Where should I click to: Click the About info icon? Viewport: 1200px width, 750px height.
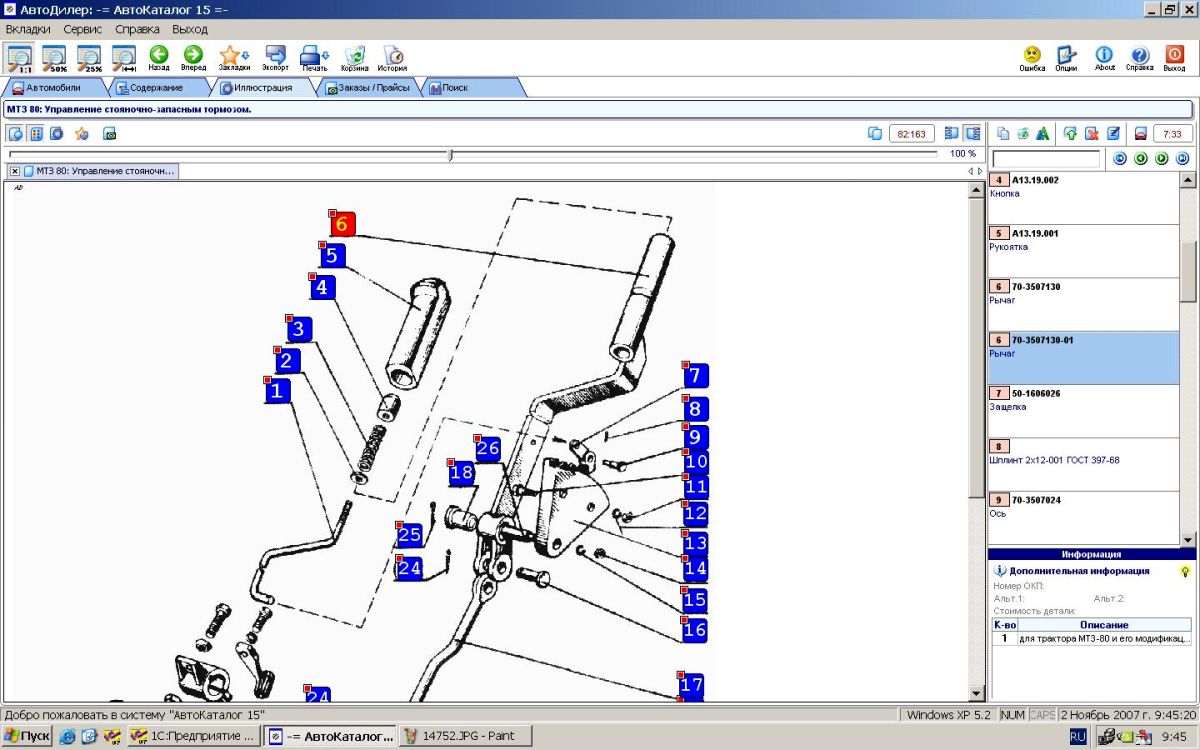[1104, 56]
